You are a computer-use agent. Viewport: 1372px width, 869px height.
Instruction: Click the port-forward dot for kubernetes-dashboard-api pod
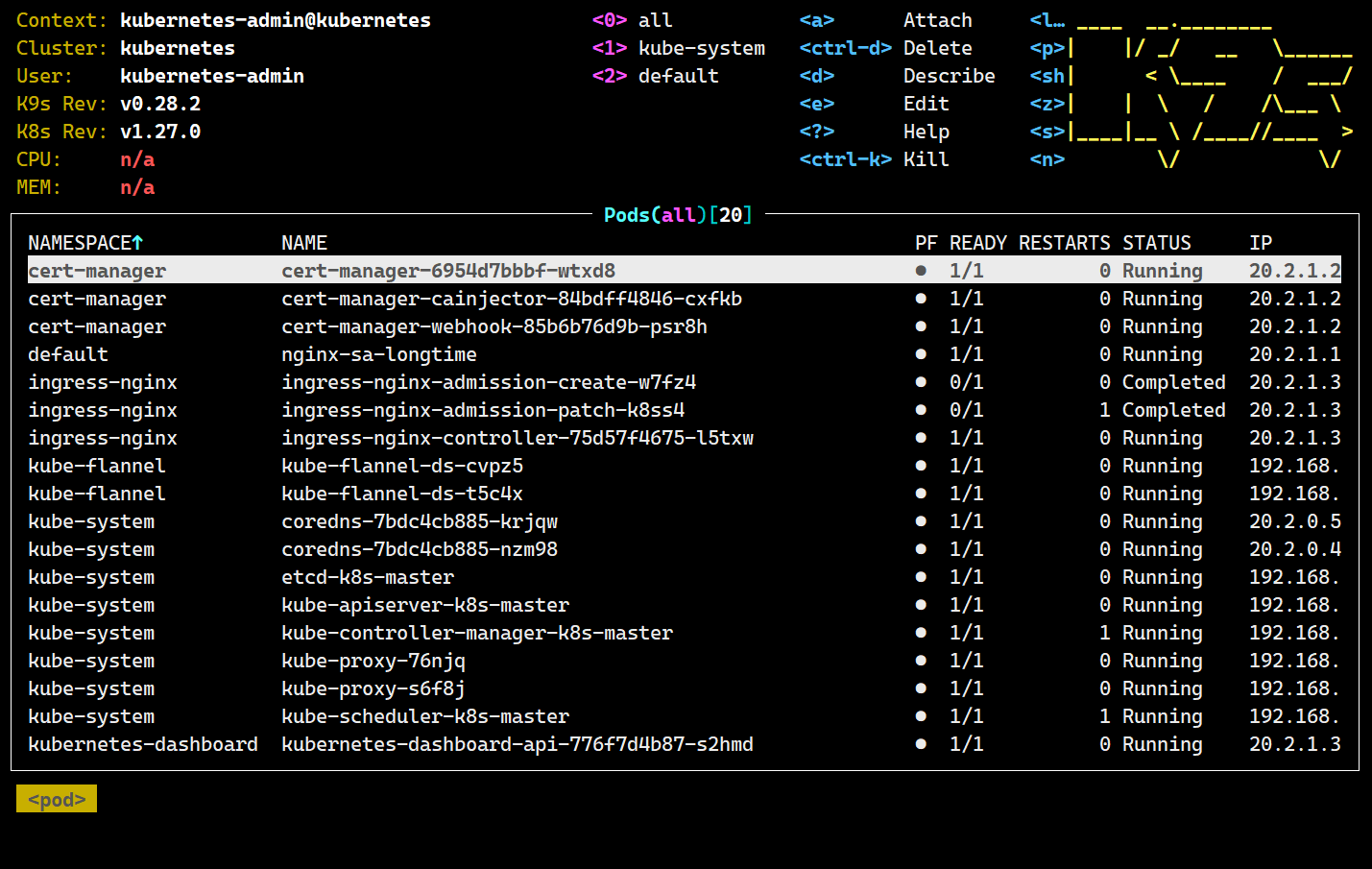(921, 744)
